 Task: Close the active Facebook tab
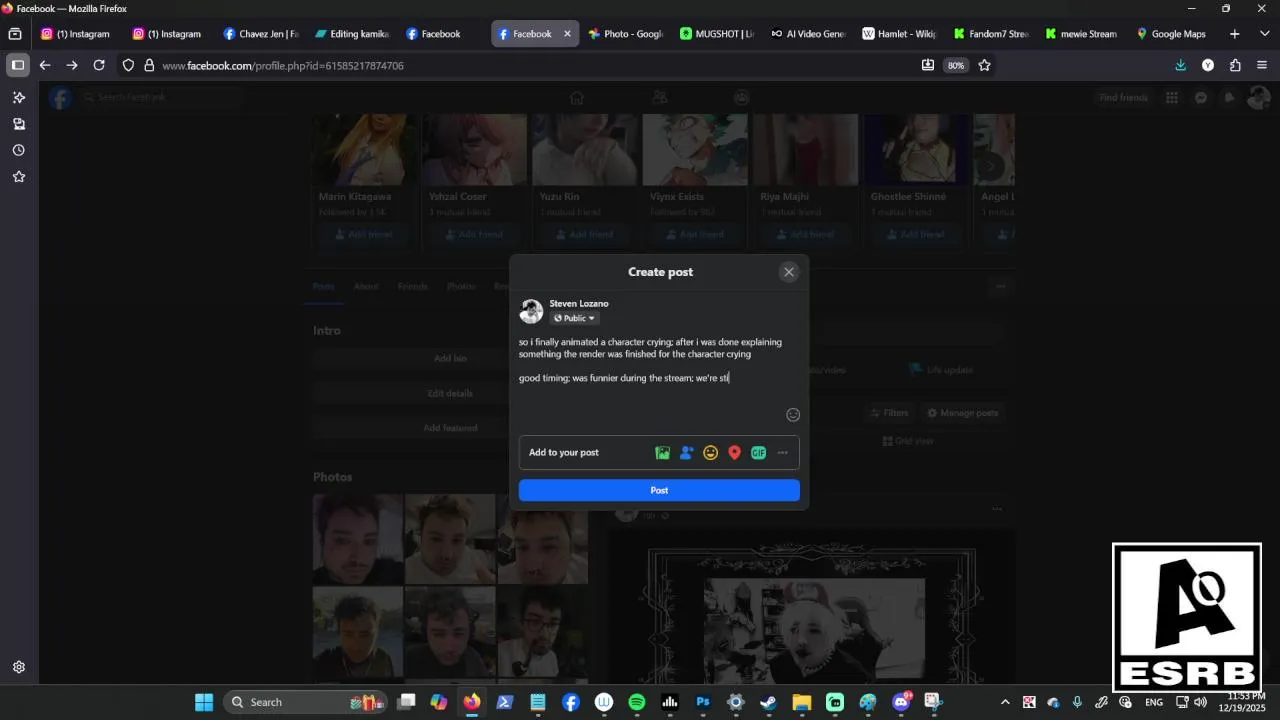tap(567, 34)
